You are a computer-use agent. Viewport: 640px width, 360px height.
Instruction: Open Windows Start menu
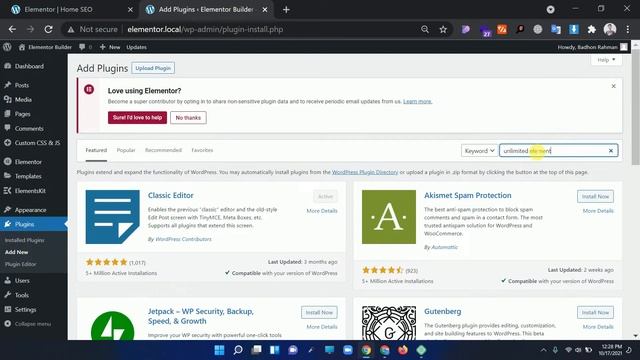pyautogui.click(x=219, y=350)
